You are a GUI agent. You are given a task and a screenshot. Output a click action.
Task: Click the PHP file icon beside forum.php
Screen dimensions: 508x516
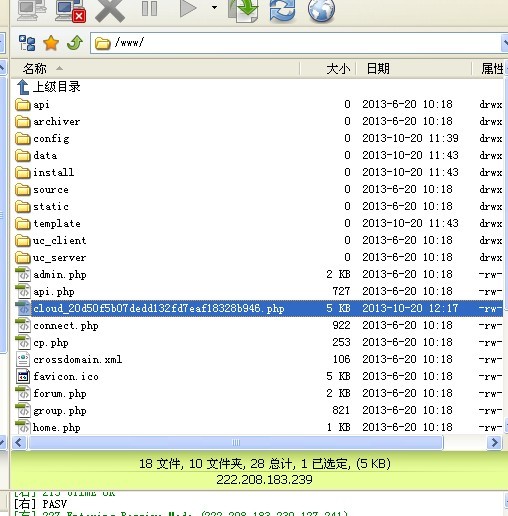23,393
